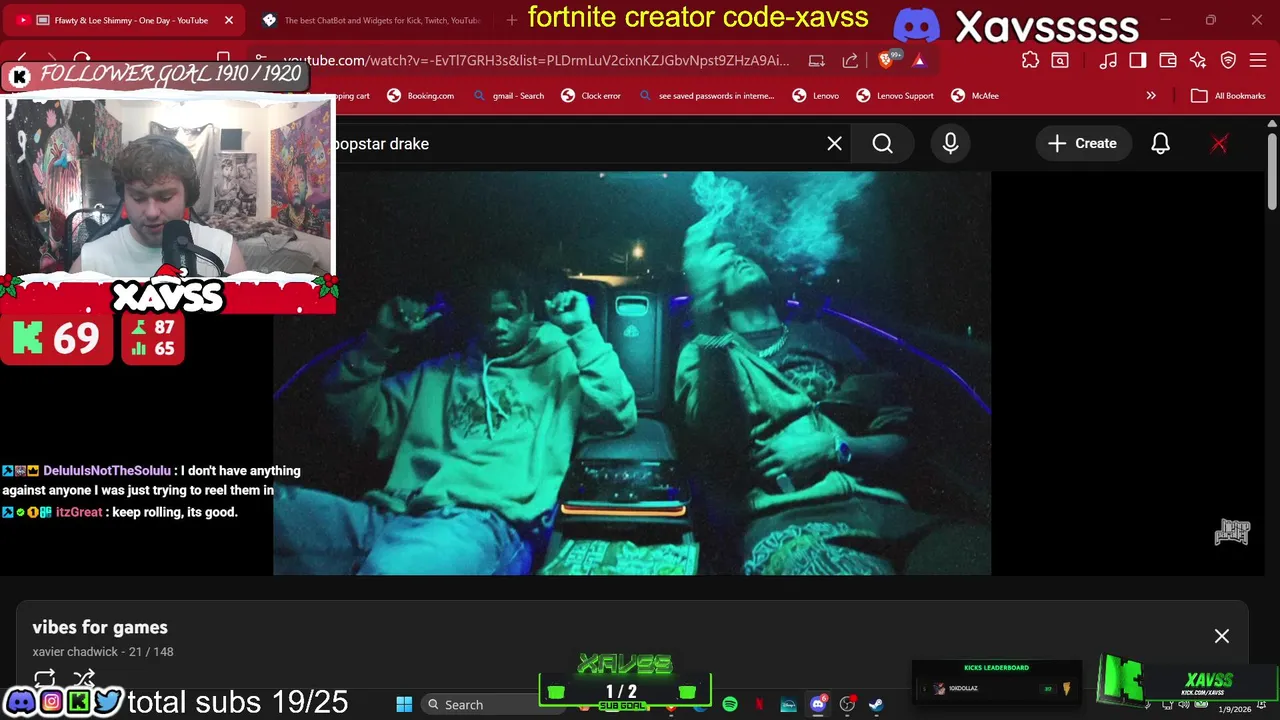
Task: Open the McAfee bookmark
Action: click(975, 96)
